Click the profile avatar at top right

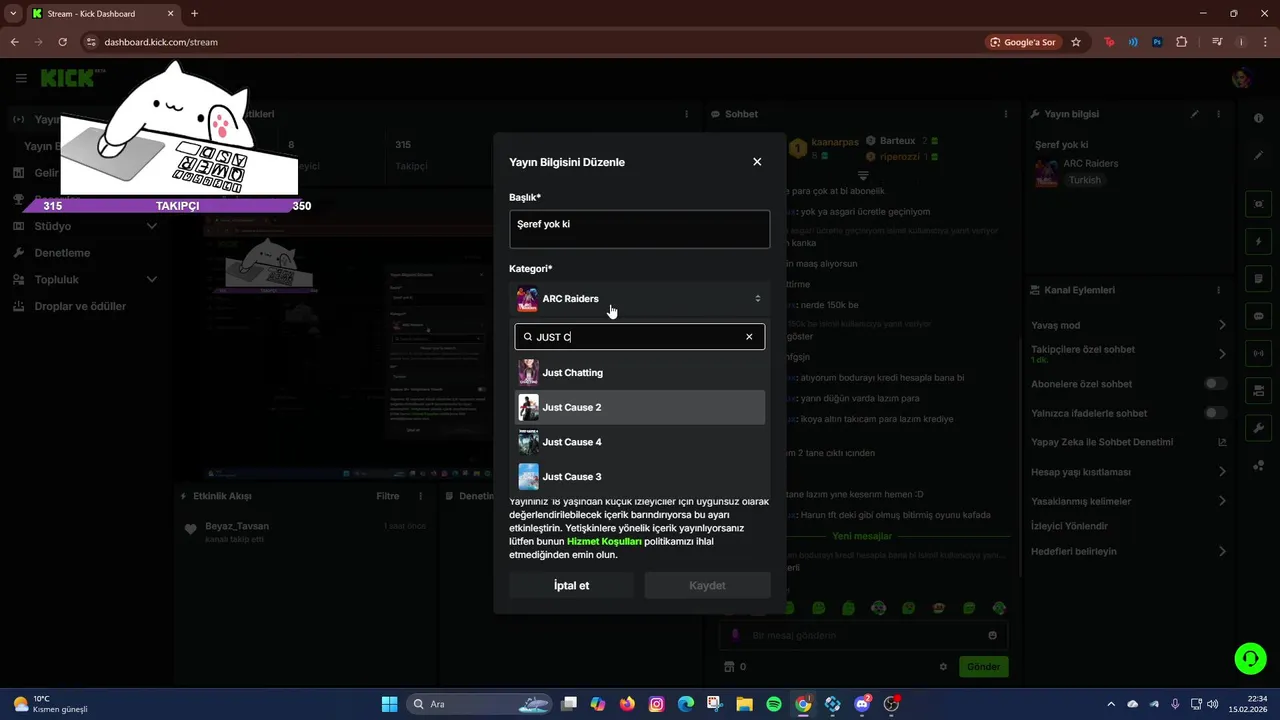pyautogui.click(x=1242, y=78)
